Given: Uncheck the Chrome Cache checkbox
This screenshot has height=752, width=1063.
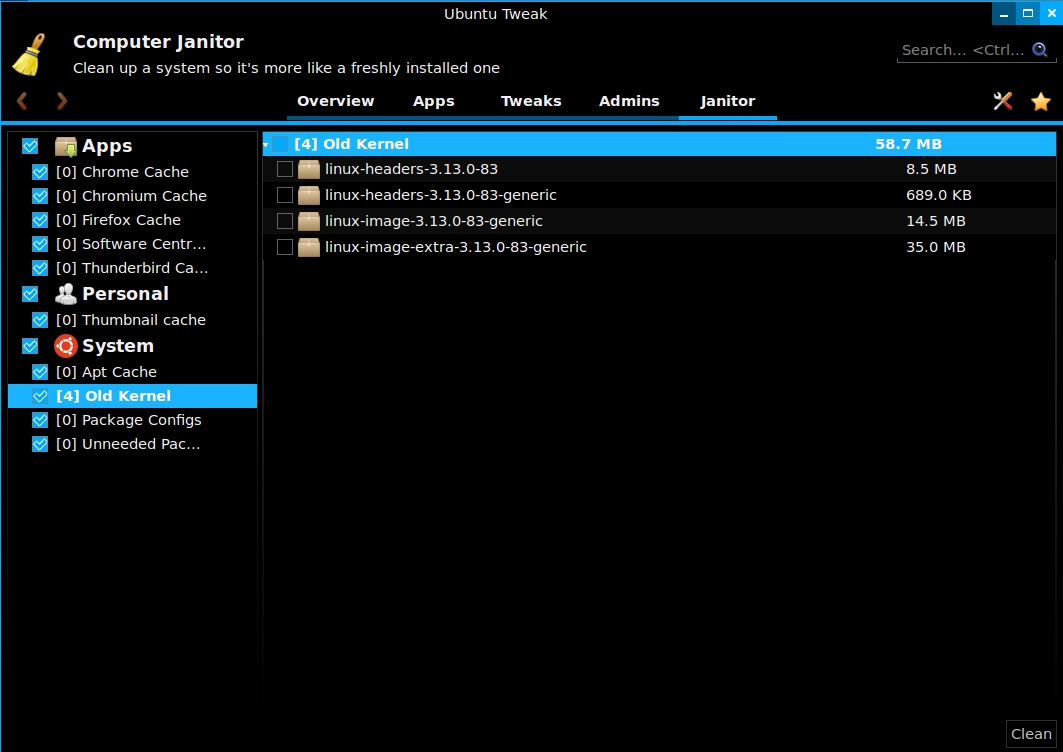Looking at the screenshot, I should click(x=40, y=172).
